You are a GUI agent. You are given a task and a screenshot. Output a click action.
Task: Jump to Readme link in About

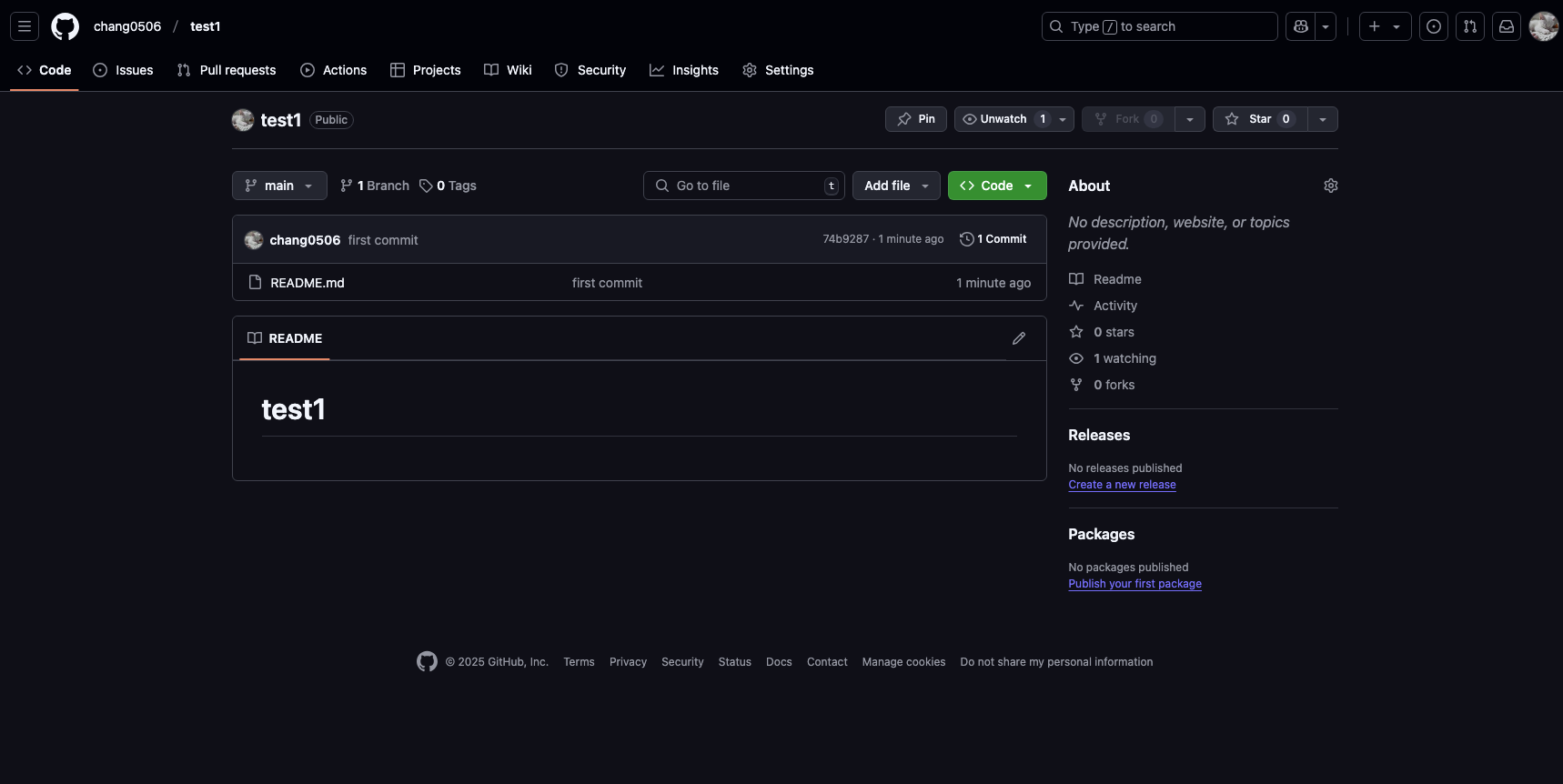pyautogui.click(x=1105, y=279)
